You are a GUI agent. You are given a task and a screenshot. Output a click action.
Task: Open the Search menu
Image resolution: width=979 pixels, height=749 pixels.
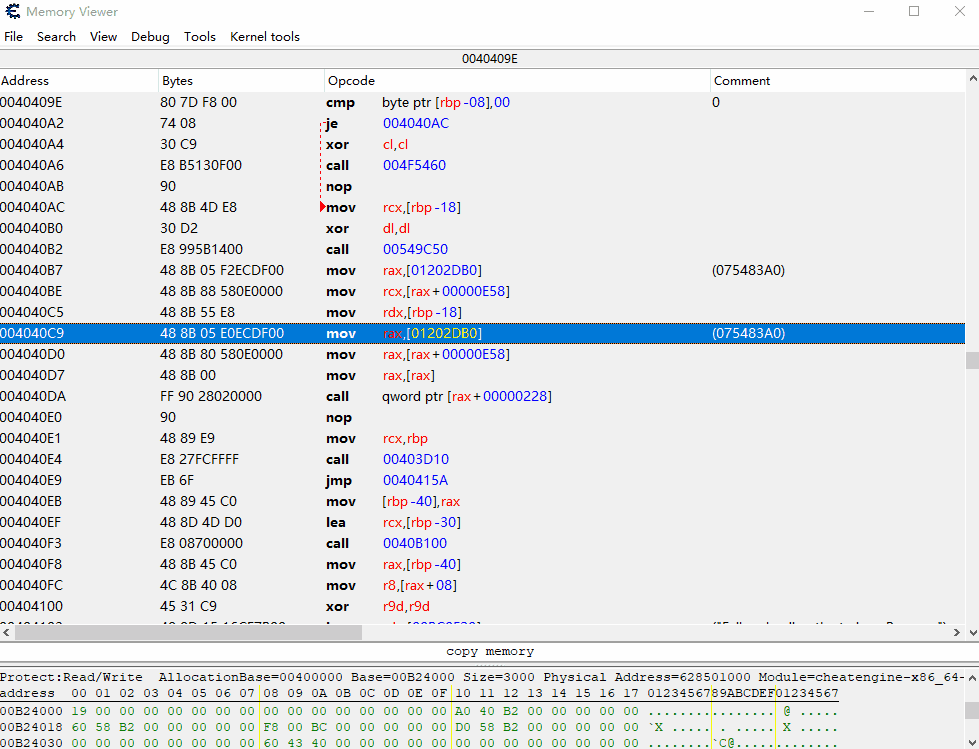[56, 37]
